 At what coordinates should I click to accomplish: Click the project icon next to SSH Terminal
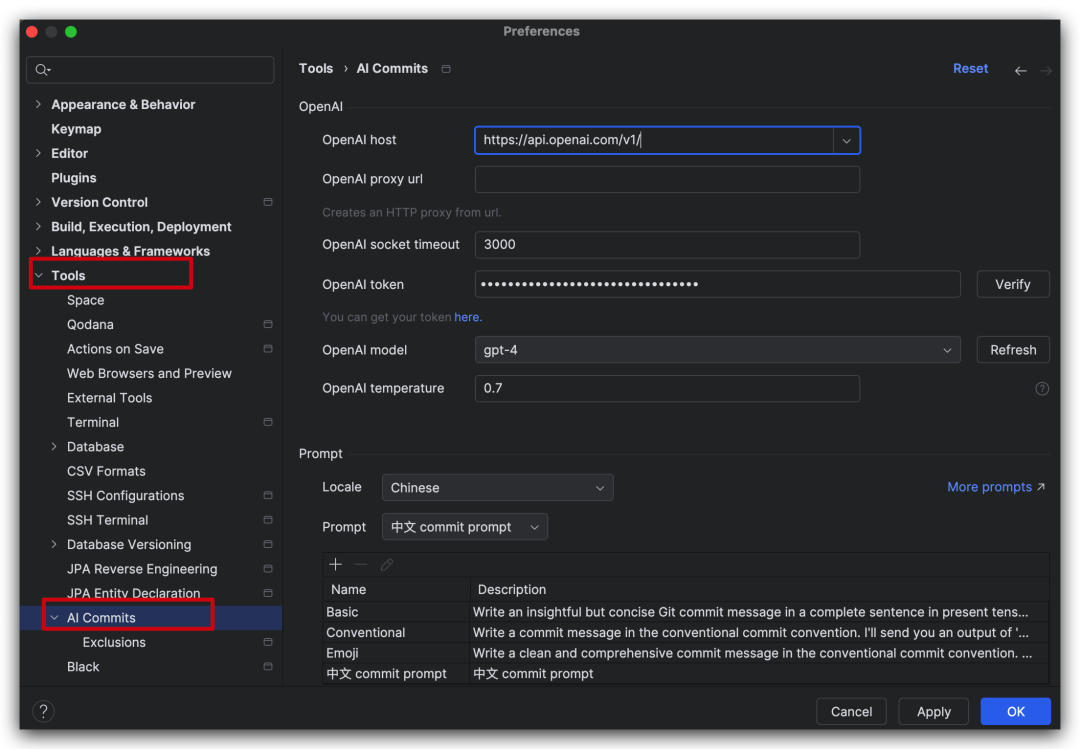coord(268,520)
